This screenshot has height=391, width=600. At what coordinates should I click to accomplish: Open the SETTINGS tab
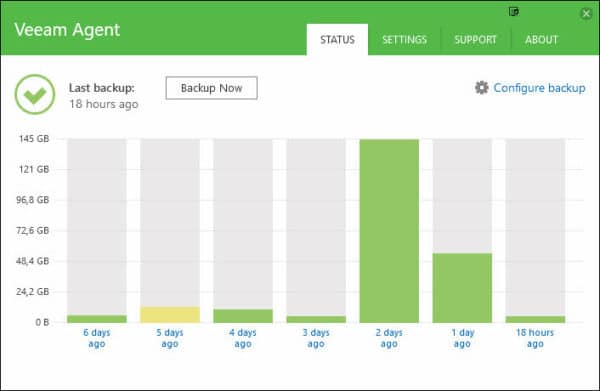[404, 39]
